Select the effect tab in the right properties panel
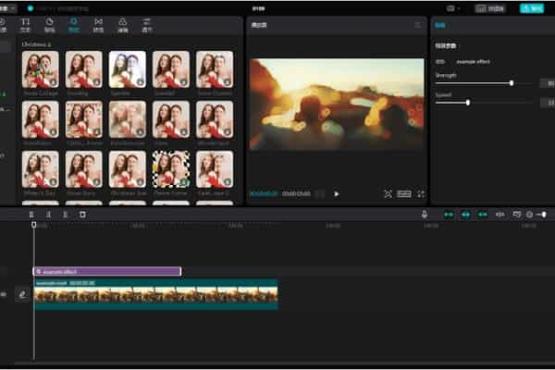This screenshot has width=555, height=370. point(440,25)
